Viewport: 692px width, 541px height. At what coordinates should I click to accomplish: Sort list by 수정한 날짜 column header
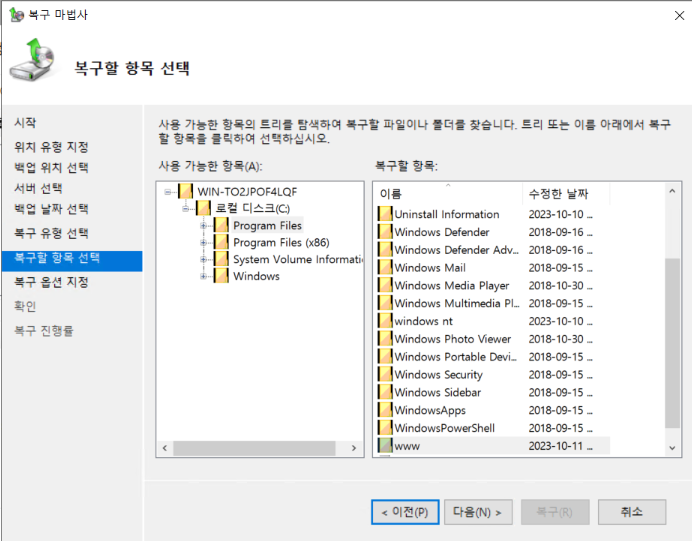pos(558,194)
